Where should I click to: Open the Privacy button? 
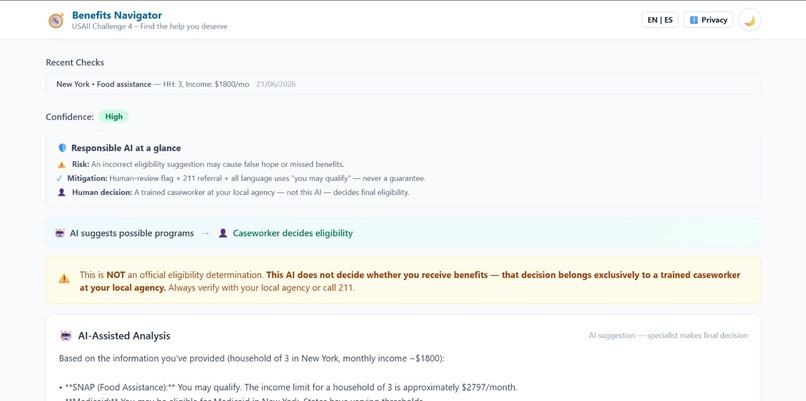[x=708, y=20]
